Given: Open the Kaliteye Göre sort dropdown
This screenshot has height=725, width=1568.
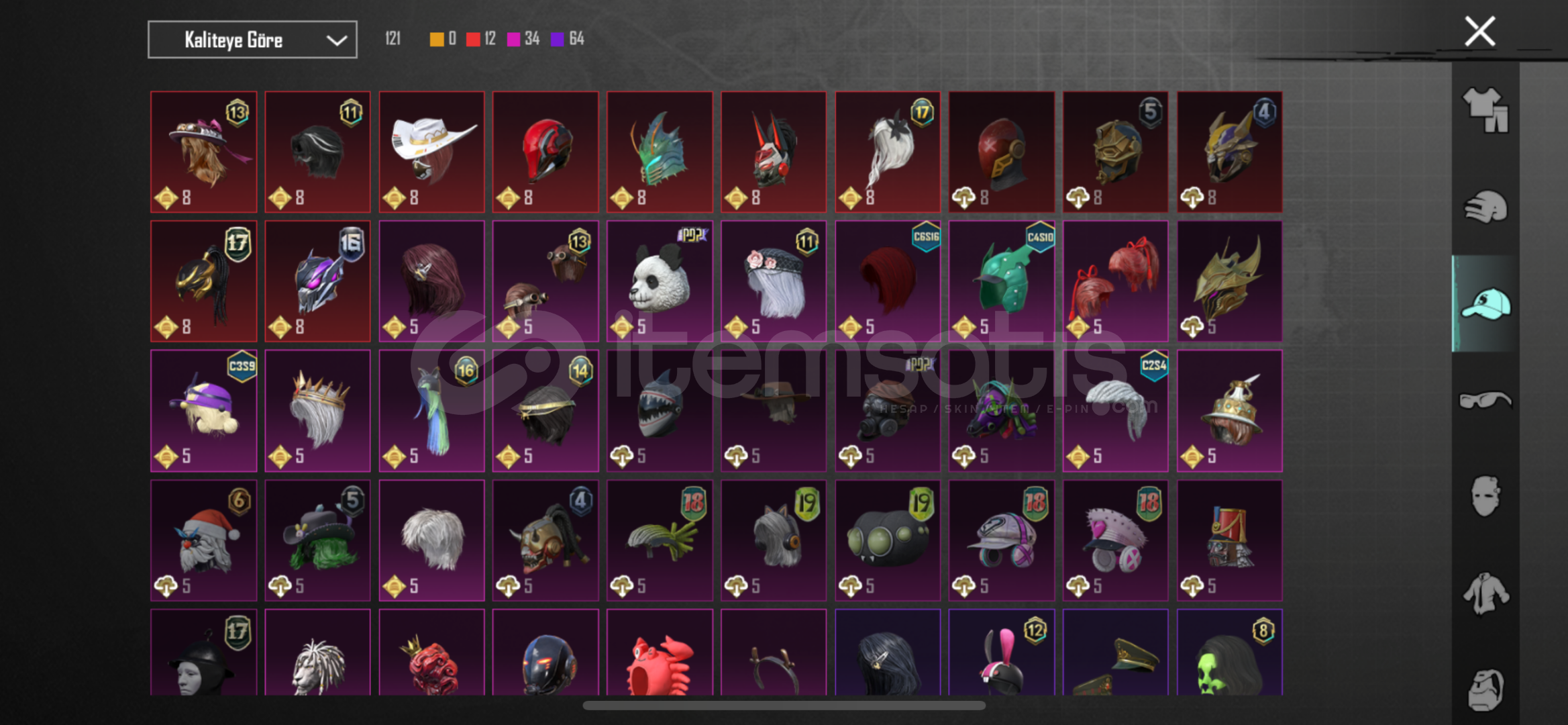Looking at the screenshot, I should 252,40.
